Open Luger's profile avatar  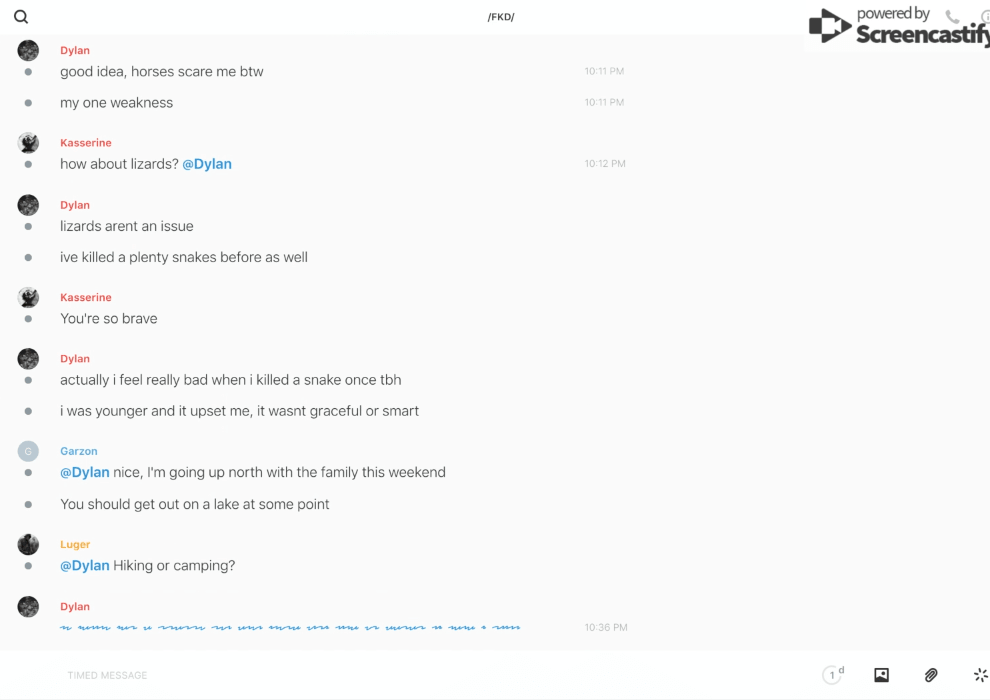tap(28, 544)
